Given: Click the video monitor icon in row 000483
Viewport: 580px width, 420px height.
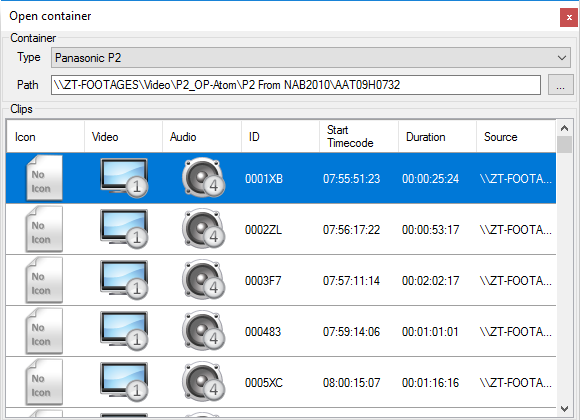Looking at the screenshot, I should click(x=124, y=331).
